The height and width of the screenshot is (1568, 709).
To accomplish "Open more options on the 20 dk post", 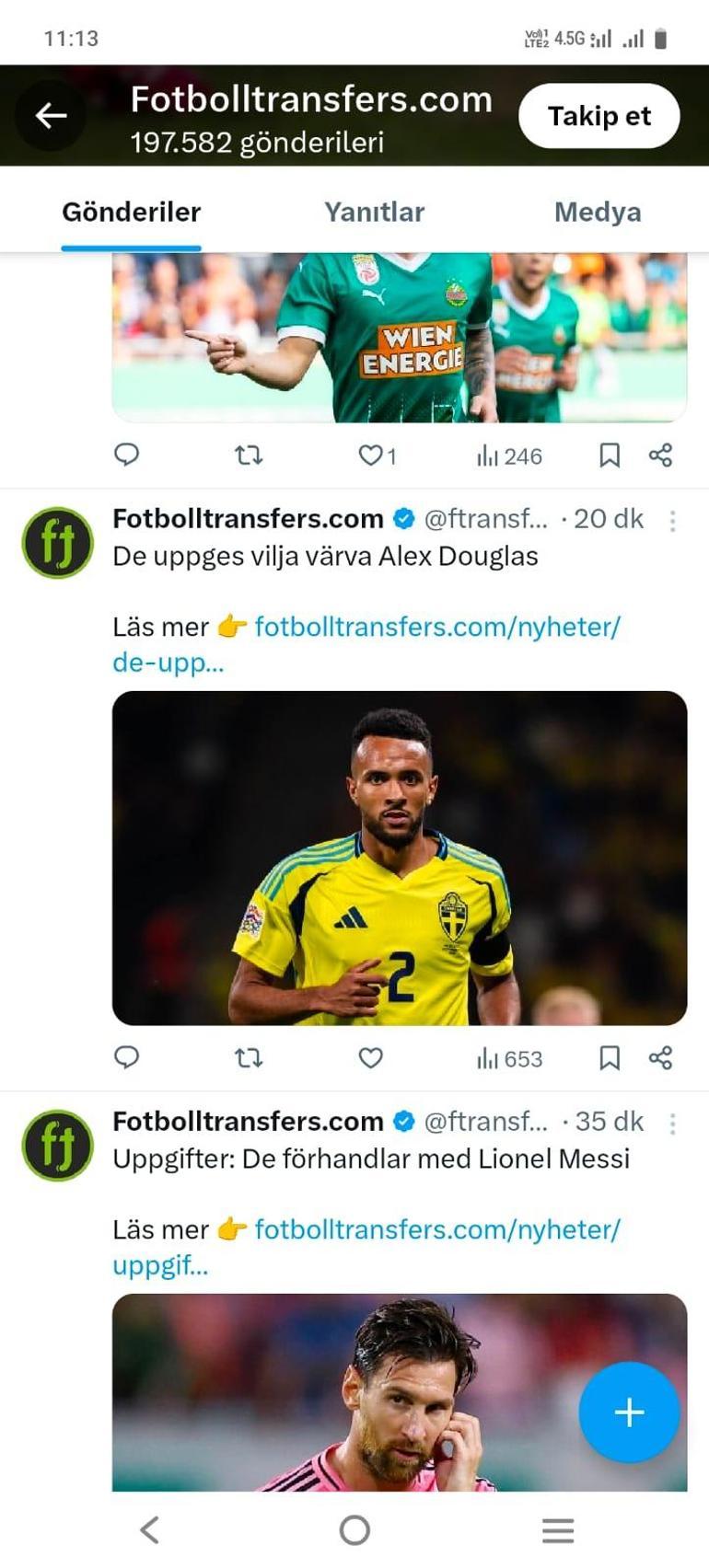I will 673,521.
